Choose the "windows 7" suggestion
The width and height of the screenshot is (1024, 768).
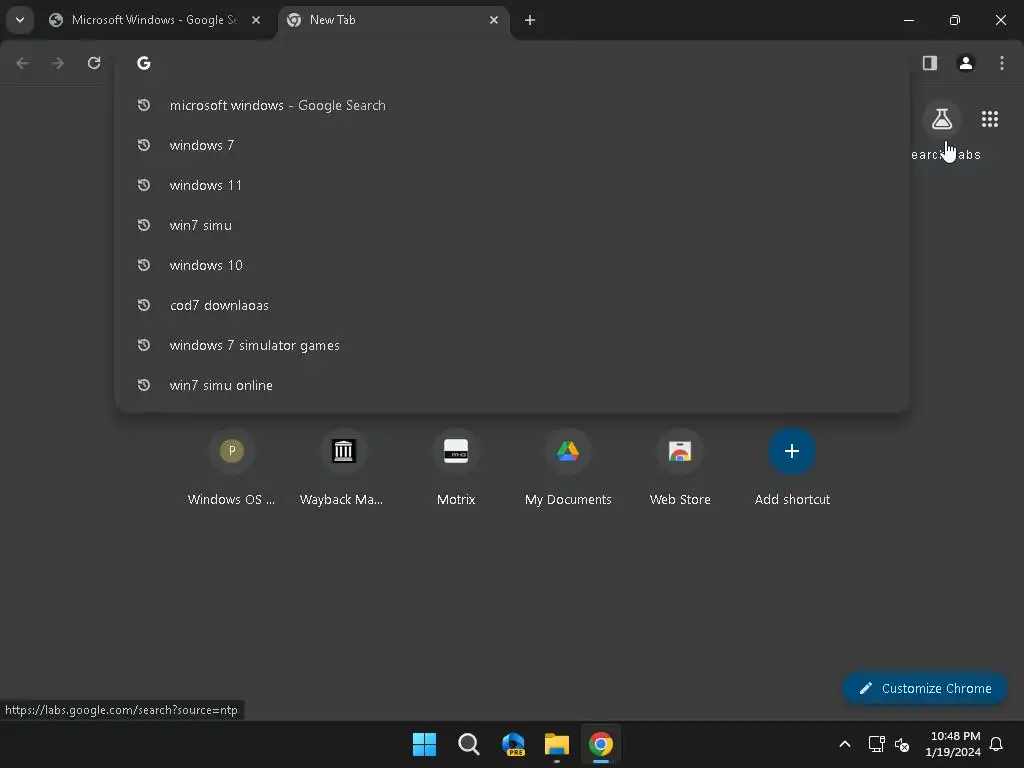[512, 145]
